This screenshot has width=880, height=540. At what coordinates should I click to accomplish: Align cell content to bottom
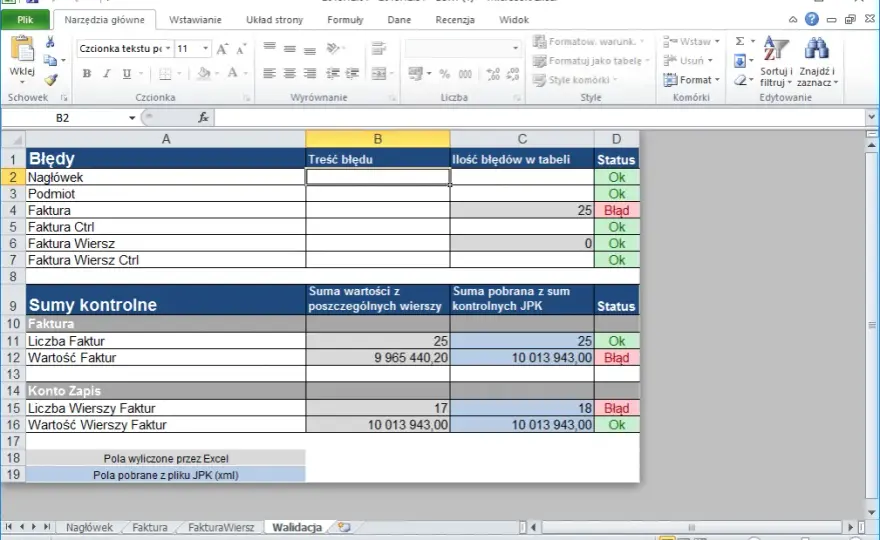point(310,50)
